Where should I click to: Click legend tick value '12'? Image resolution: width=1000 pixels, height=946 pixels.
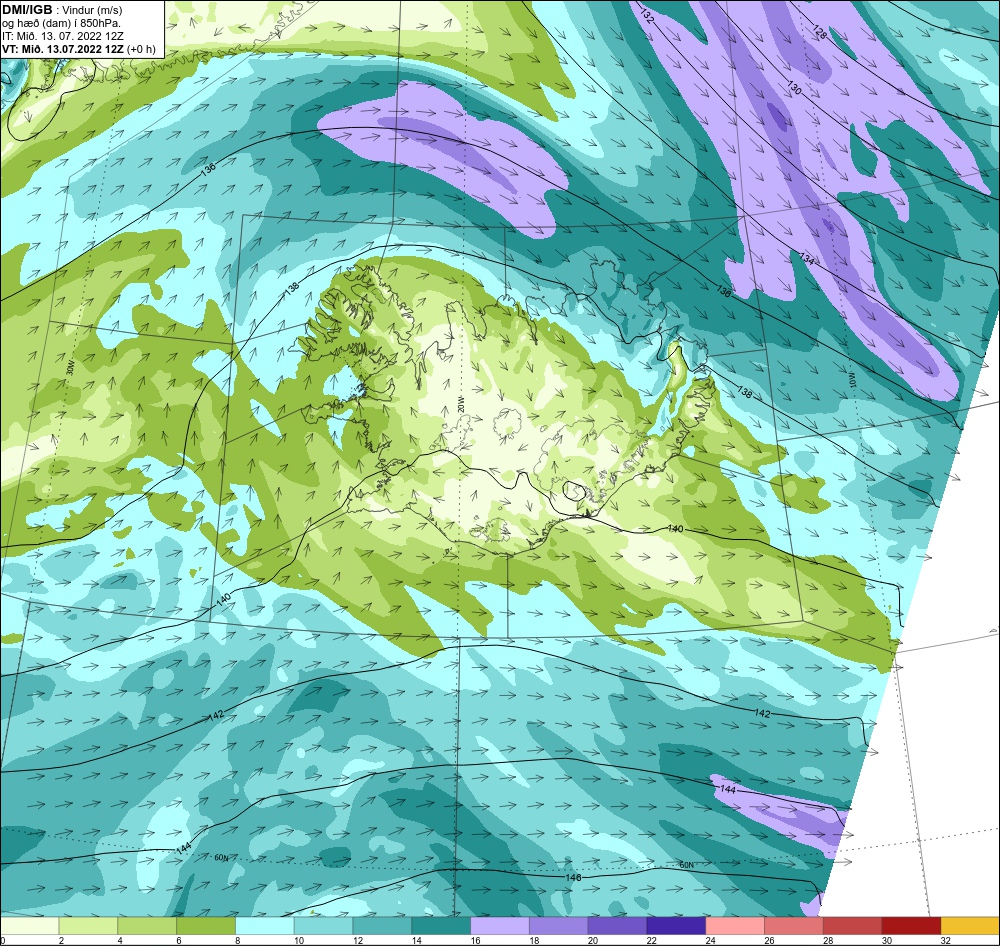point(358,940)
